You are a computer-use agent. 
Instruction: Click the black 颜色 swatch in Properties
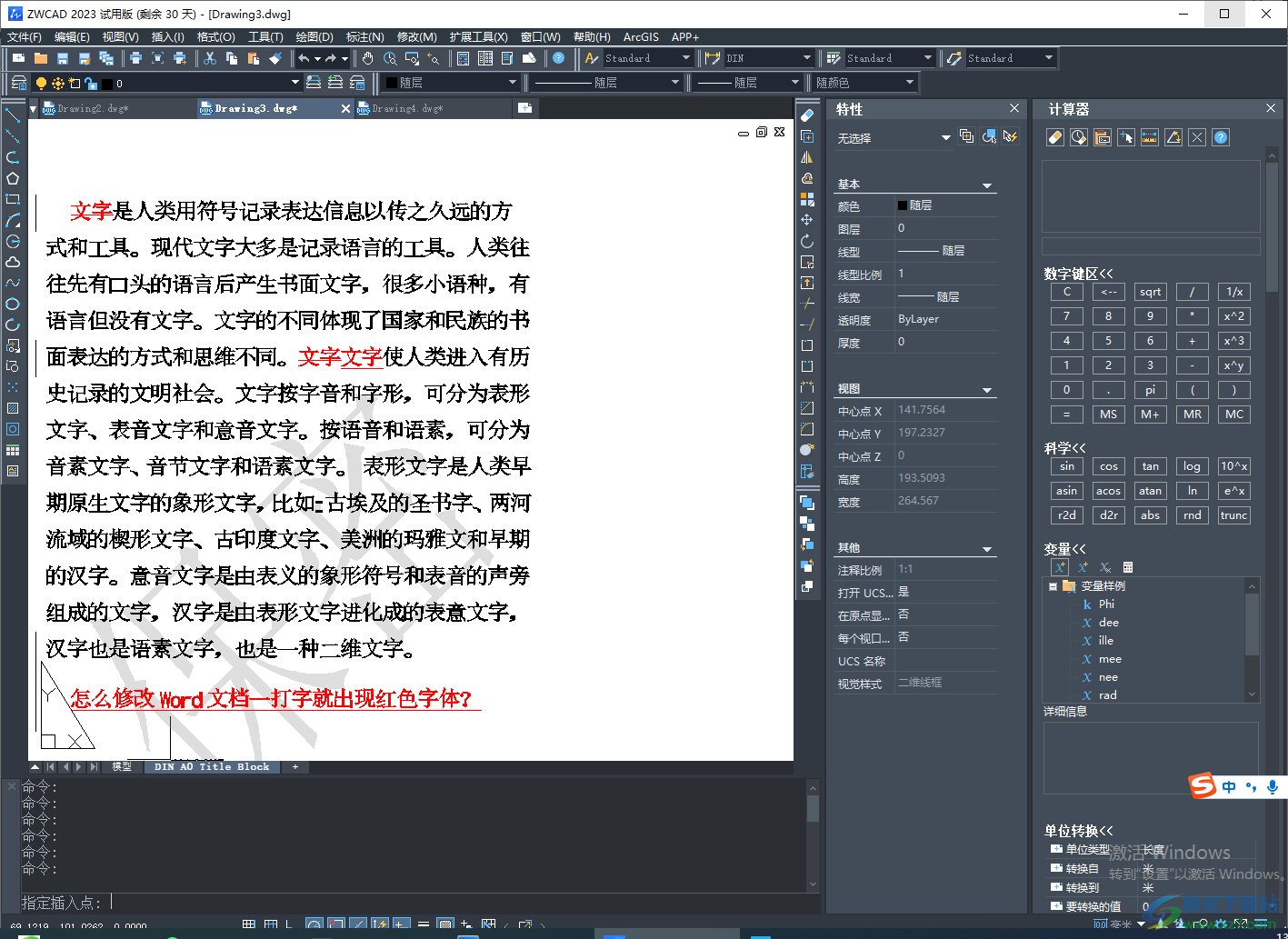pos(903,205)
